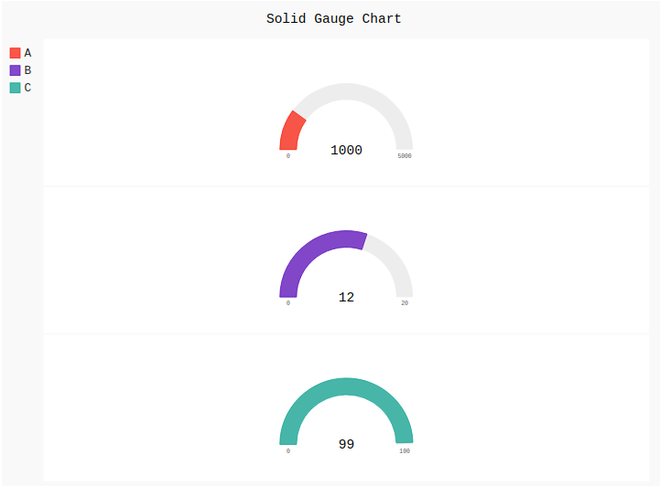Toggle series A via its legend label
Screen dimensions: 660x486
(x=28, y=53)
